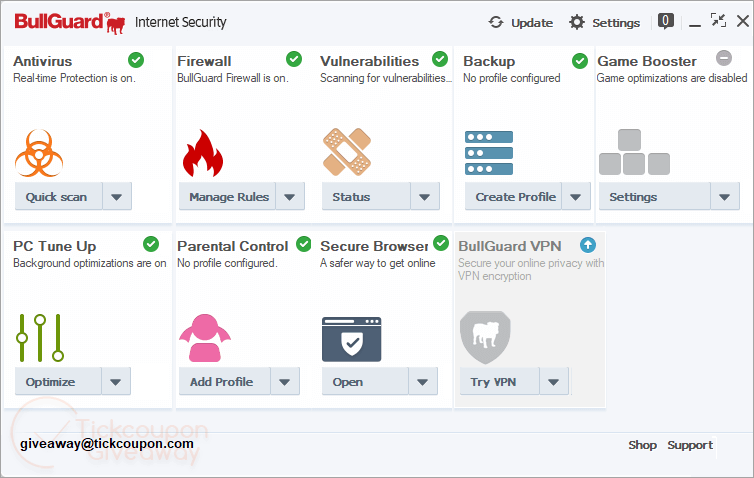This screenshot has height=478, width=754.
Task: Click the Backup heading
Action: [489, 61]
